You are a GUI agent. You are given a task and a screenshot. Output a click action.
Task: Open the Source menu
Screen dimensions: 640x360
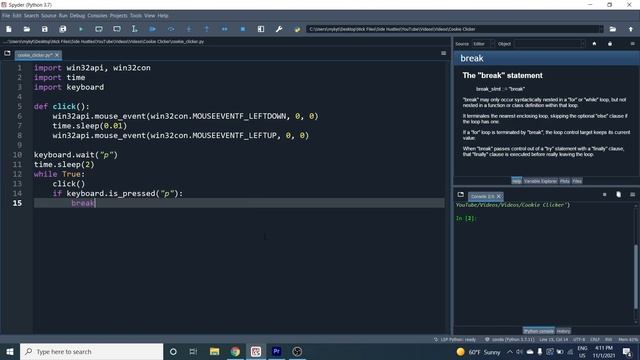pyautogui.click(x=49, y=16)
